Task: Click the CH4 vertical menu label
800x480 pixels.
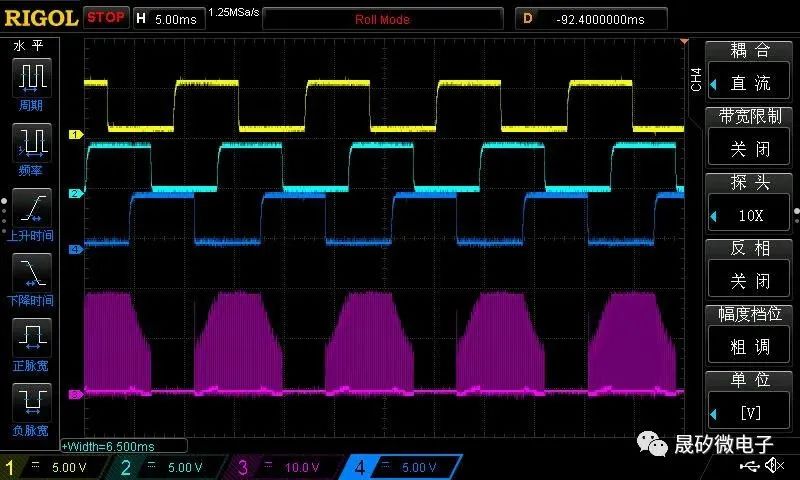Action: pos(696,80)
